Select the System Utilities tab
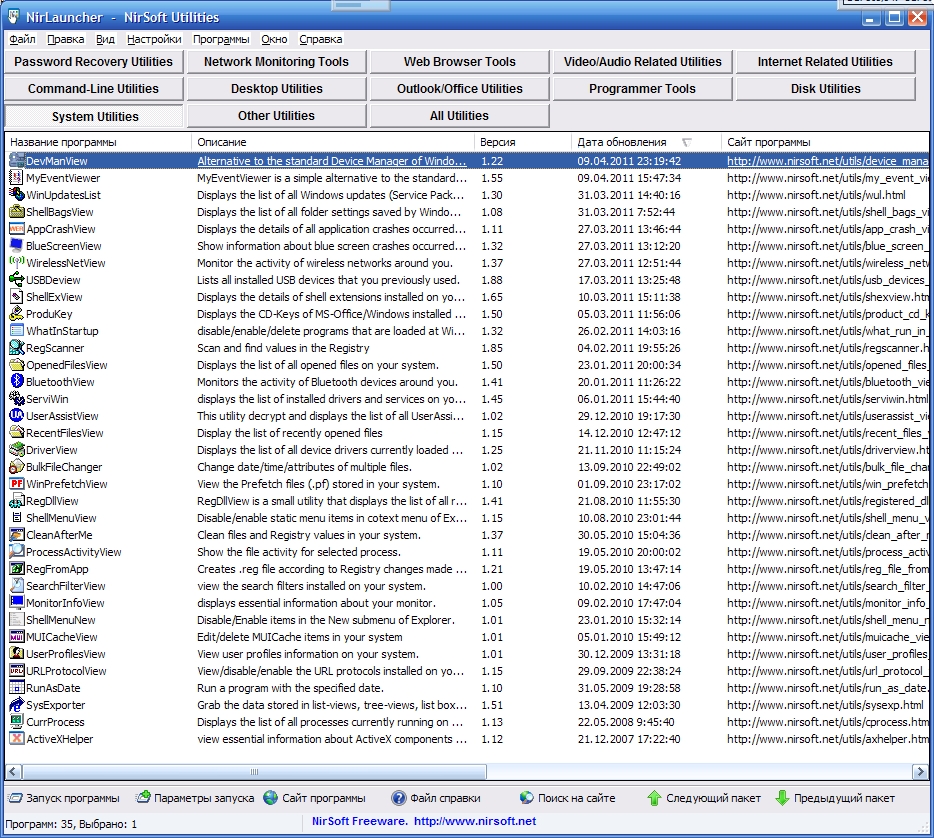The image size is (934, 838). point(94,116)
